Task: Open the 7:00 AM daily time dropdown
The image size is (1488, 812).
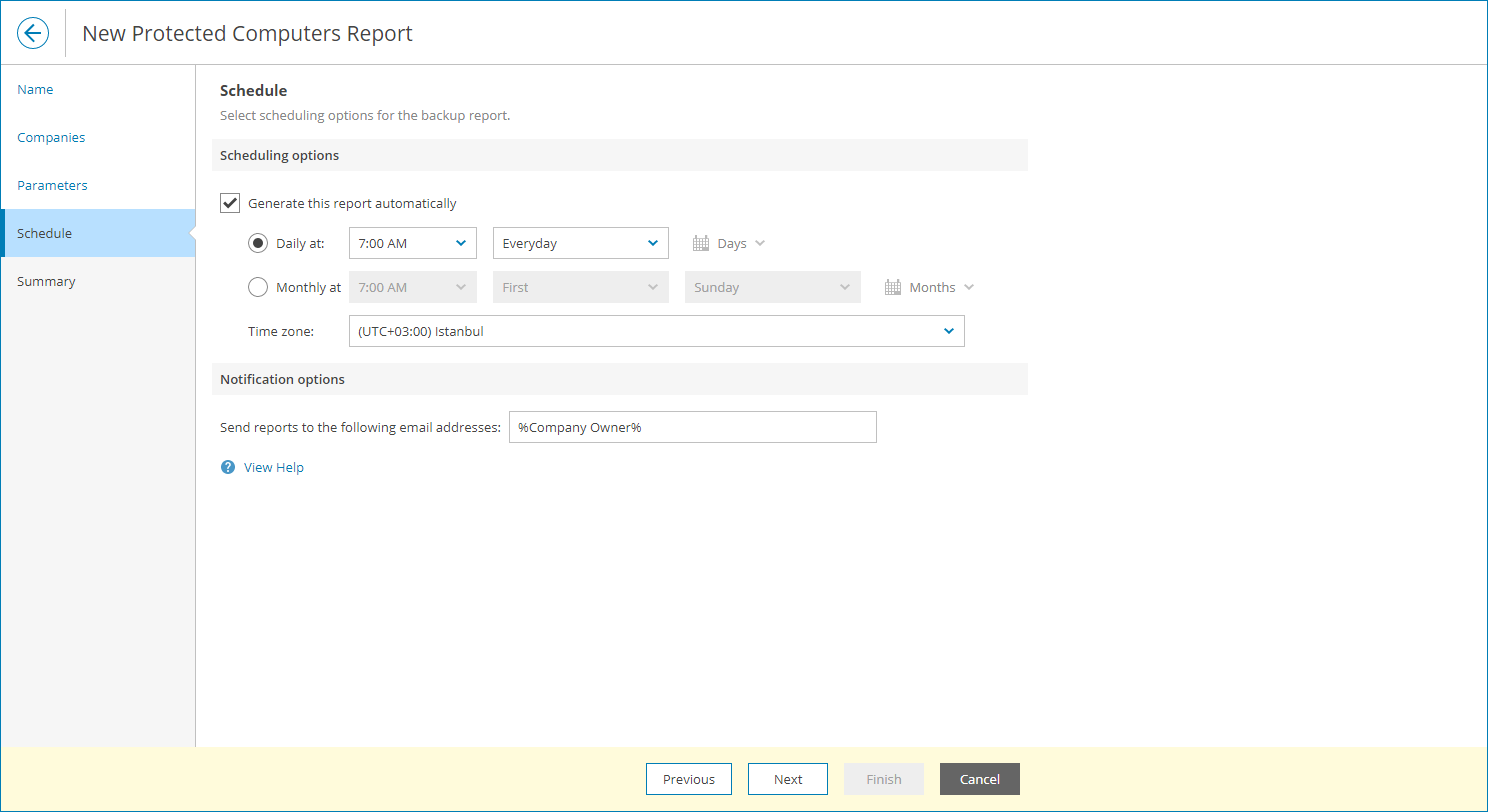Action: 412,242
